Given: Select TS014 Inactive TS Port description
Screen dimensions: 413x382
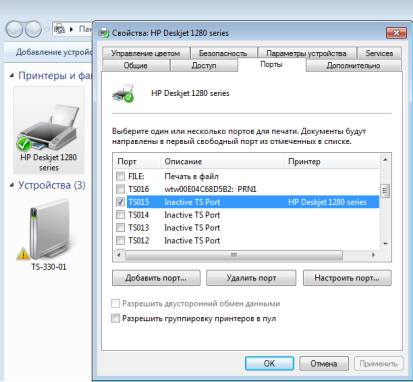Looking at the screenshot, I should click(x=192, y=215).
